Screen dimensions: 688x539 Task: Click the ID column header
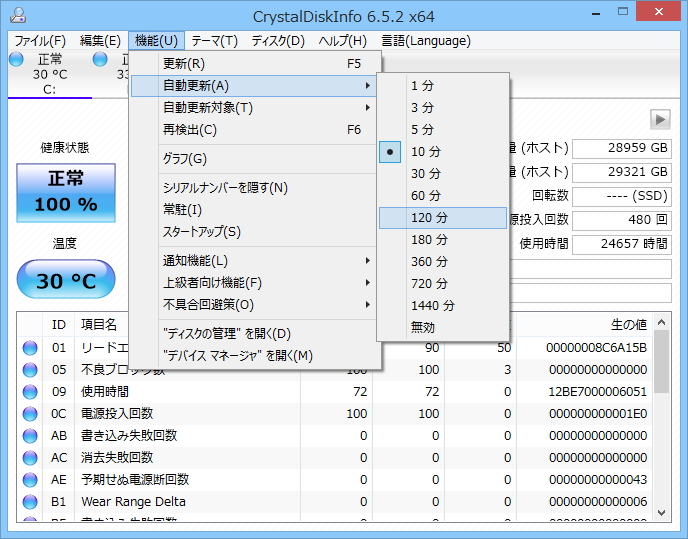(x=59, y=325)
